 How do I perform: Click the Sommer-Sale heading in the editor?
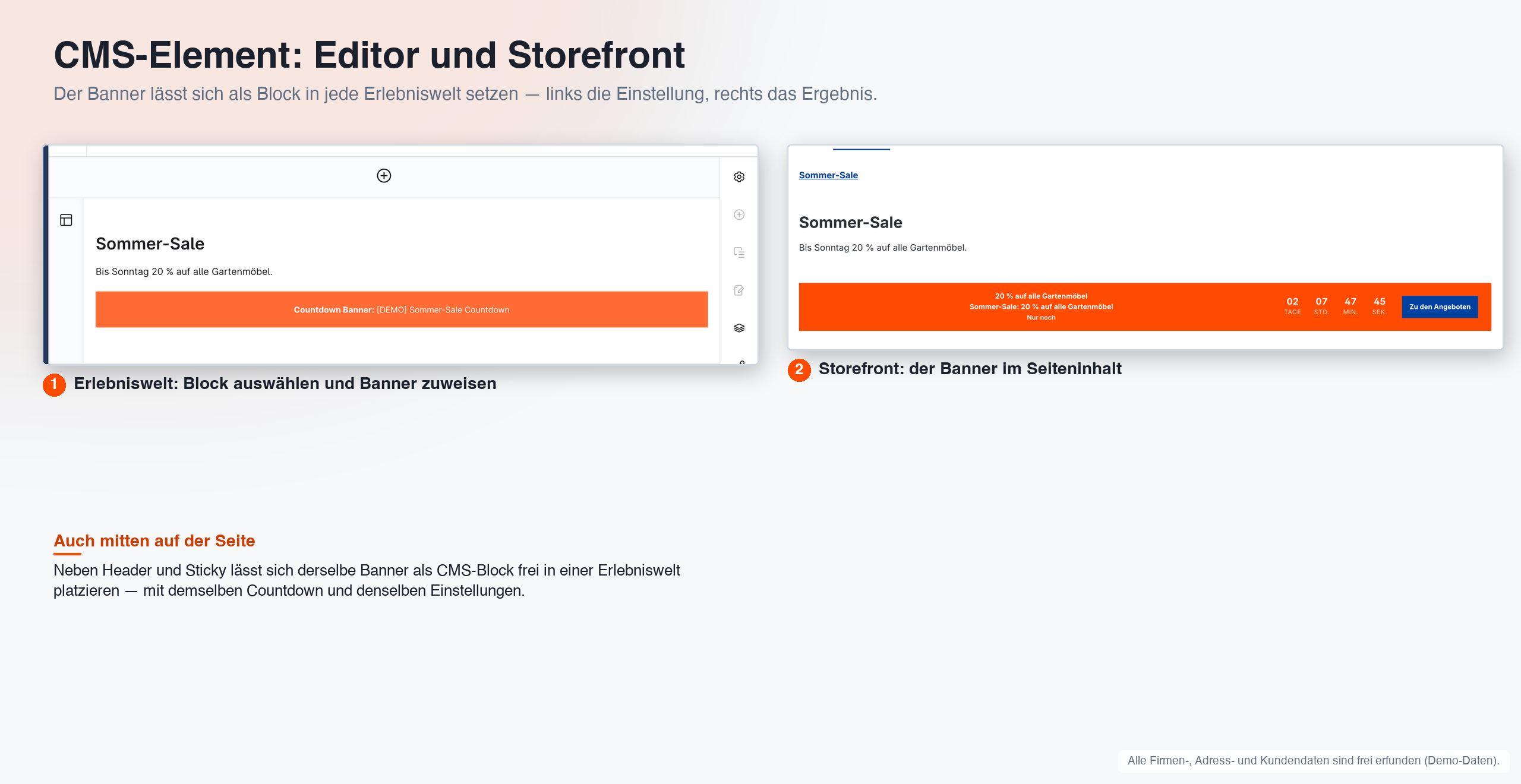click(150, 244)
